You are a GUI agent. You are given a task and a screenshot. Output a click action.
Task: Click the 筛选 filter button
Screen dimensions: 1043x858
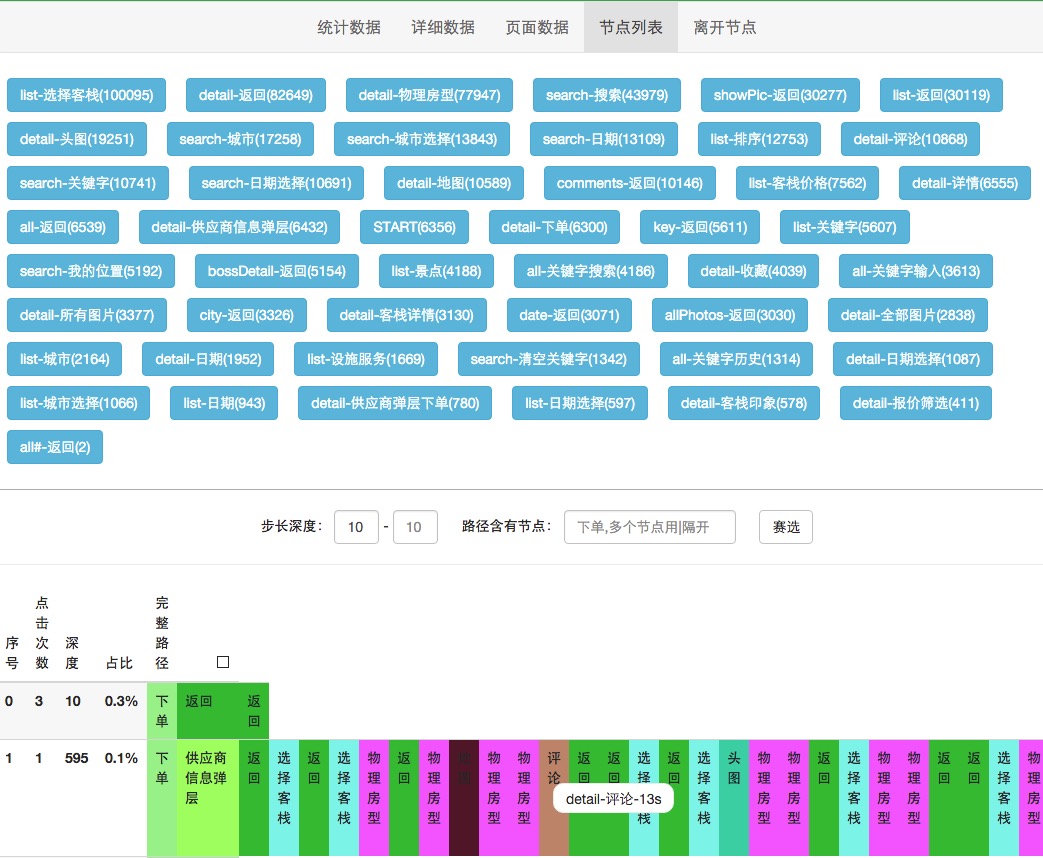786,527
